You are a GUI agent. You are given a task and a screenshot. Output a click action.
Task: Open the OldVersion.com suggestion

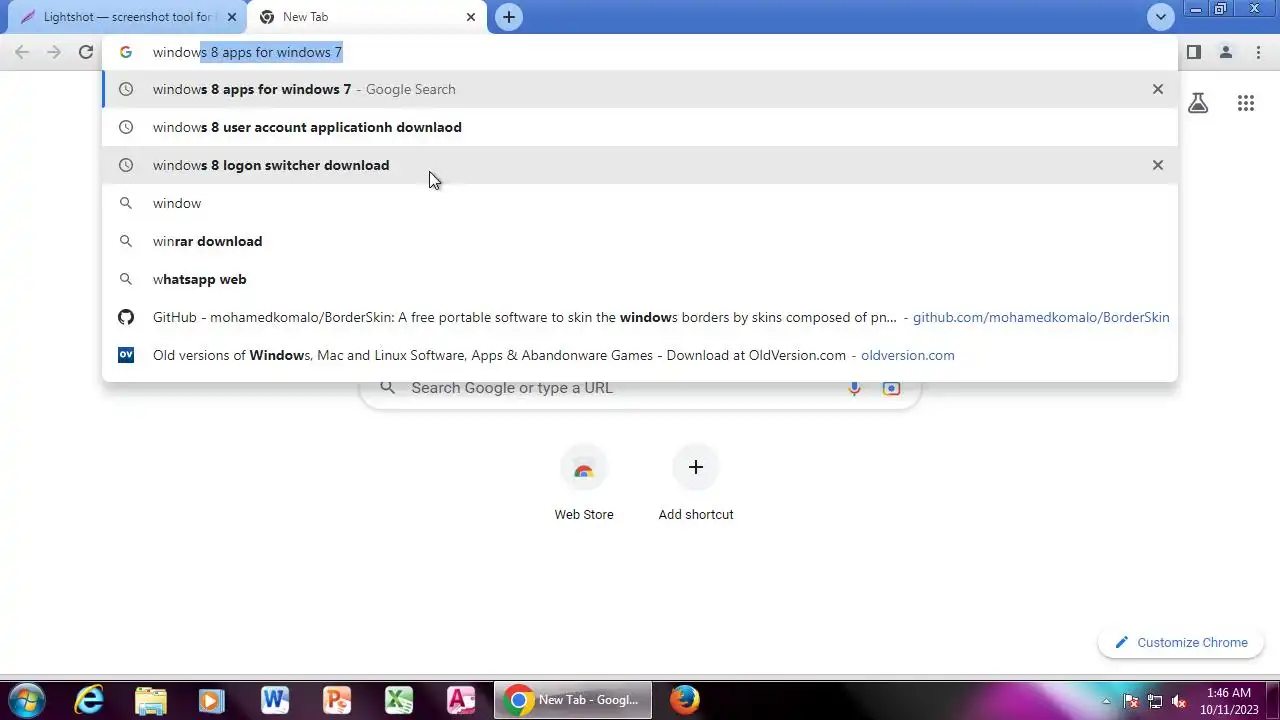click(x=640, y=355)
